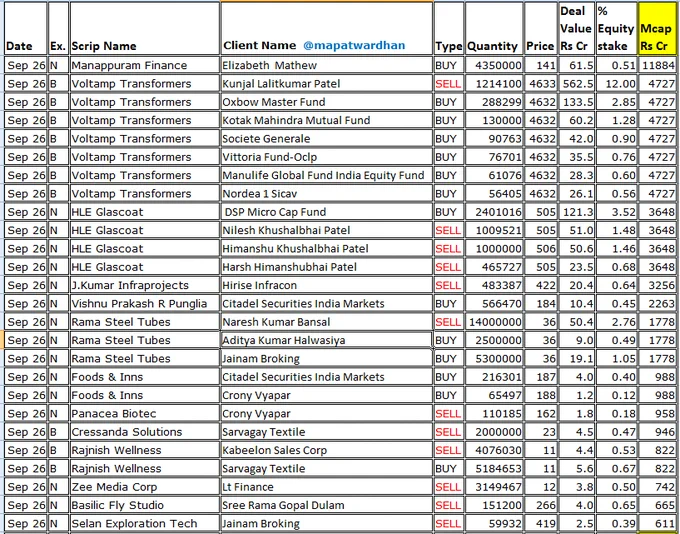Select the Manappuram Finance cell
The height and width of the screenshot is (534, 680).
tap(144, 66)
